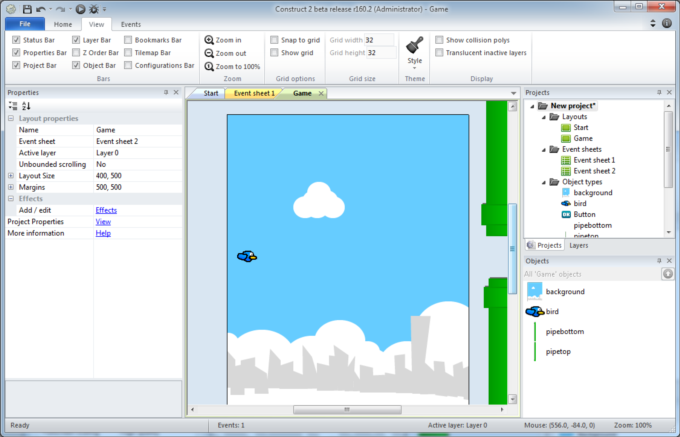Click the Debug layout bug icon
680x437 pixels.
pyautogui.click(x=94, y=9)
